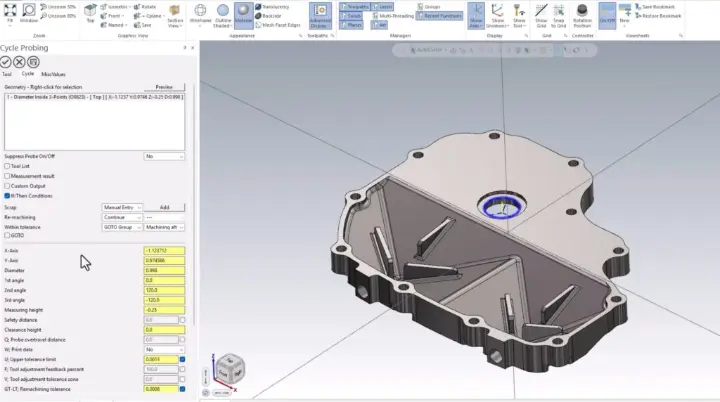Select the Wireframe appearance icon

coord(200,13)
